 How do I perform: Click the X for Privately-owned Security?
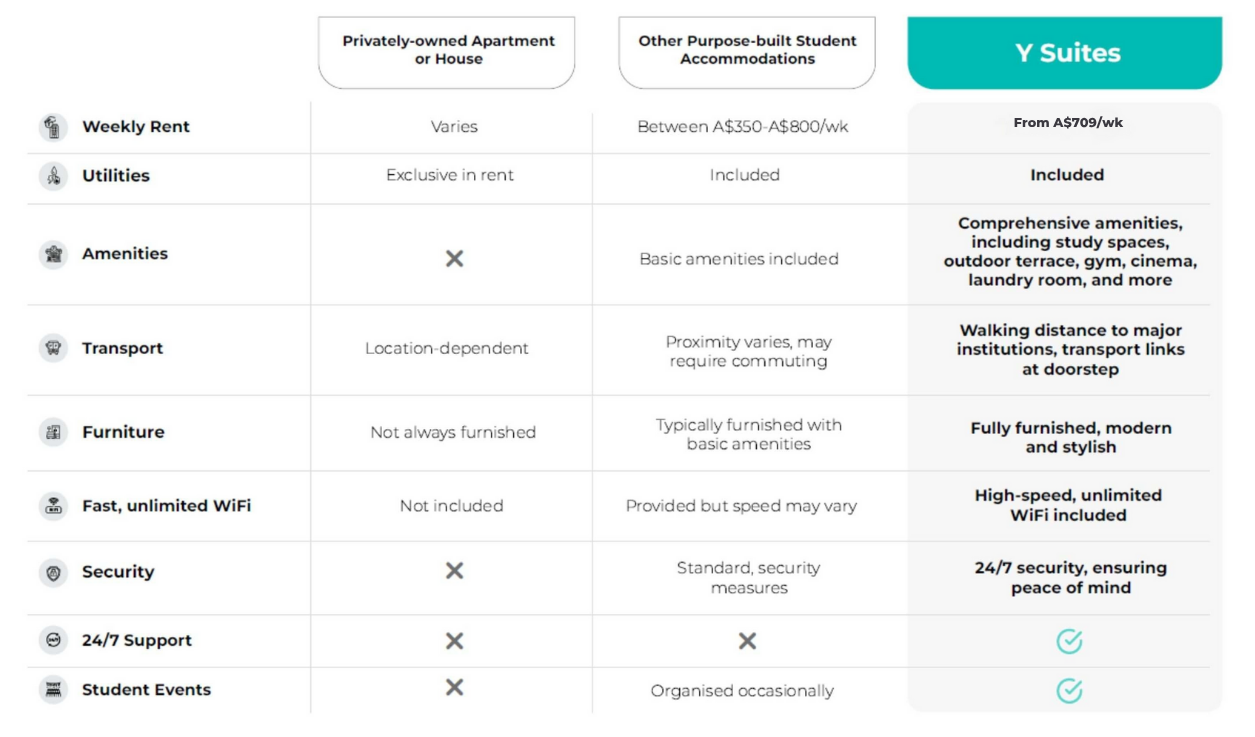tap(454, 570)
